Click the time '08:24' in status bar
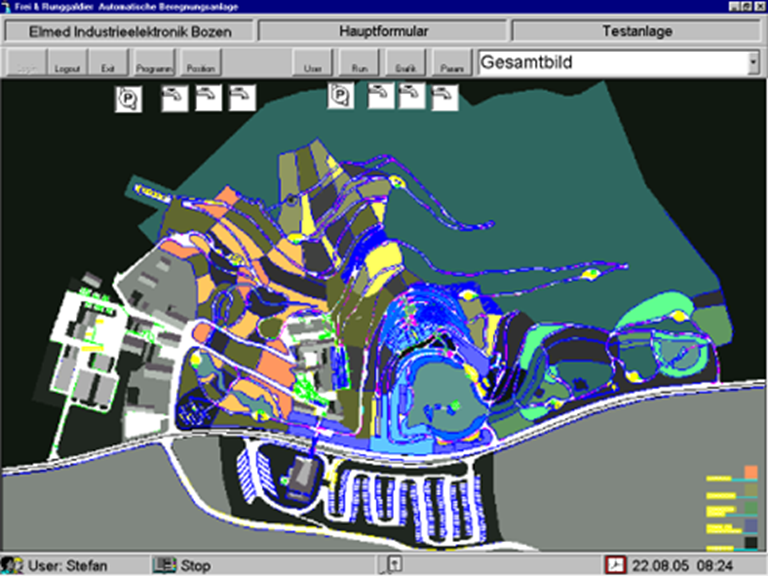The height and width of the screenshot is (576, 768). pos(715,566)
